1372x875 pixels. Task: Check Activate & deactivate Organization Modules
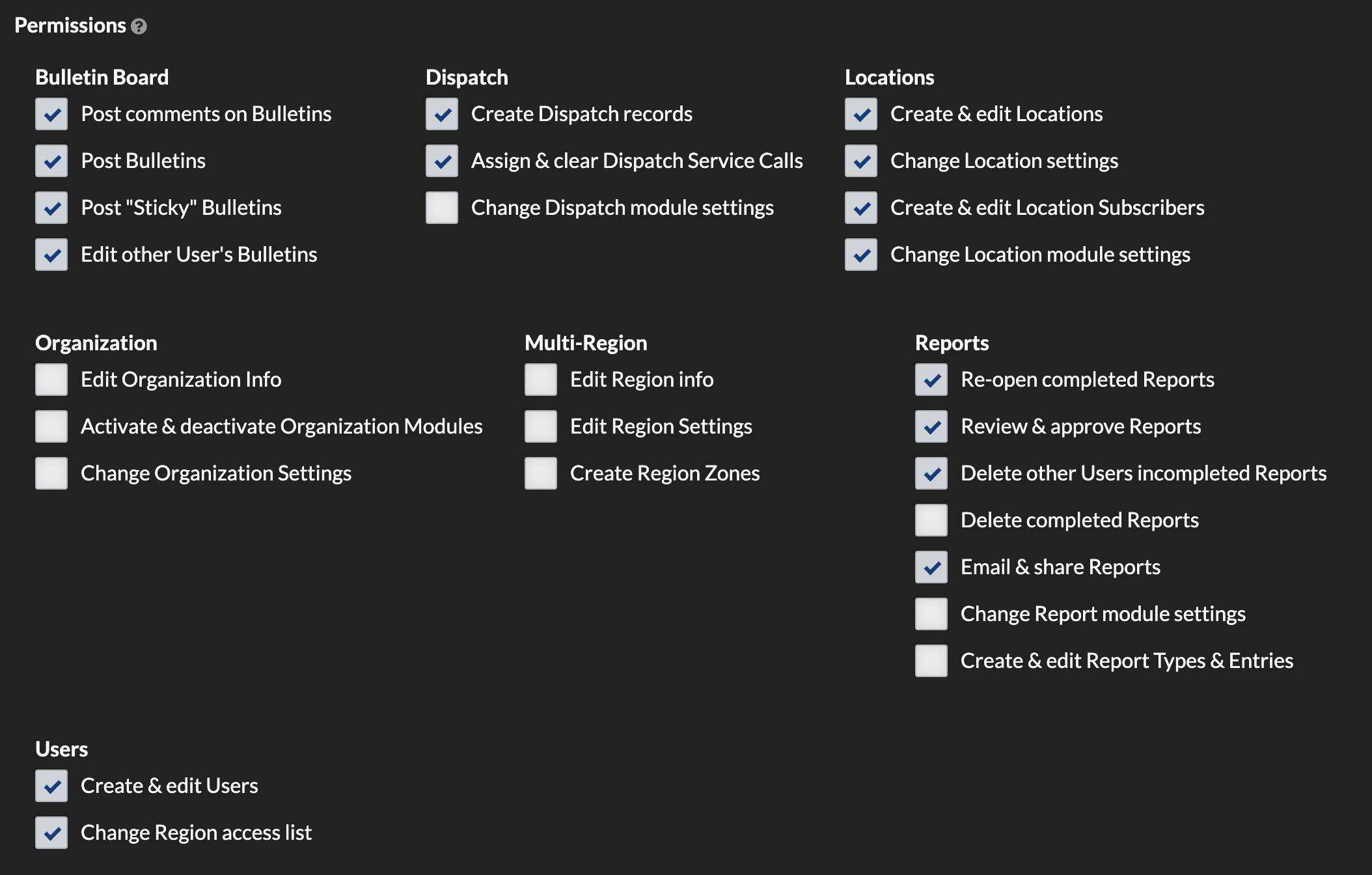tap(51, 426)
